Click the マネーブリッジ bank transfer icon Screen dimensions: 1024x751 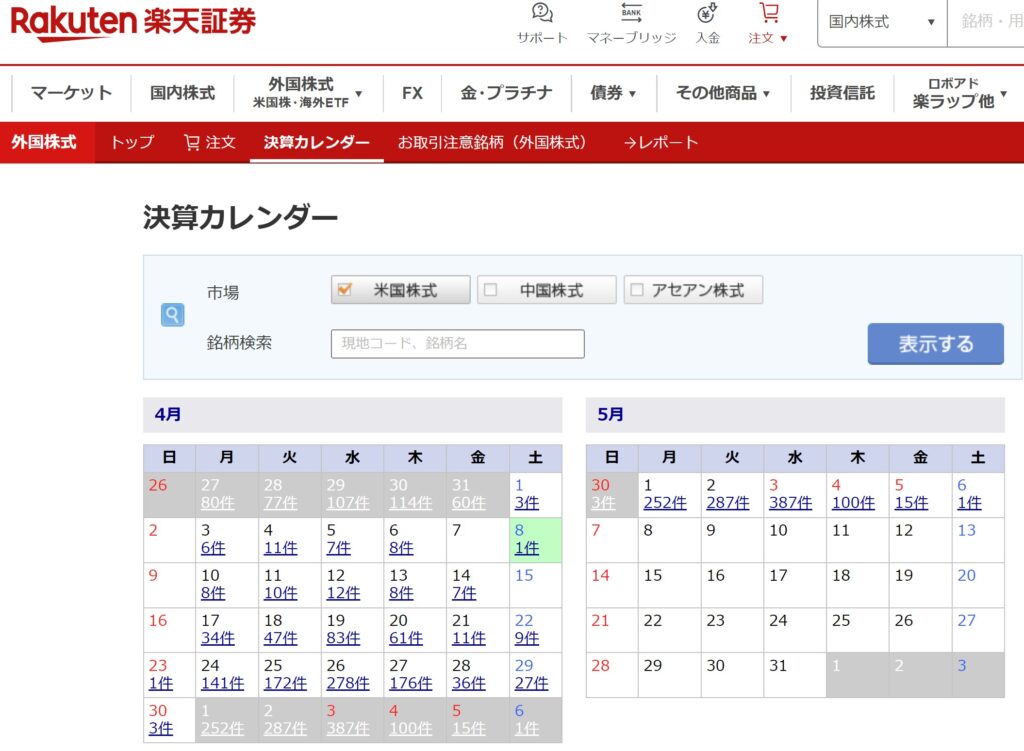coord(631,14)
